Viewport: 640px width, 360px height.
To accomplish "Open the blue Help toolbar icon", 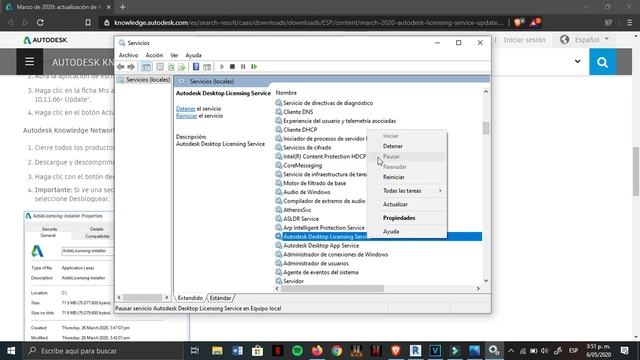I will pos(196,67).
